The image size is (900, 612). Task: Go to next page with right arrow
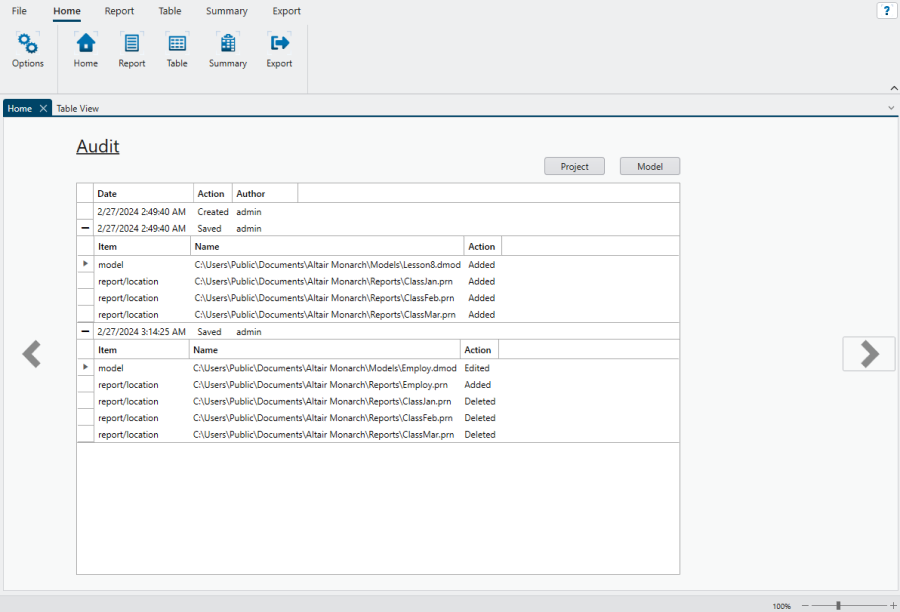point(869,354)
